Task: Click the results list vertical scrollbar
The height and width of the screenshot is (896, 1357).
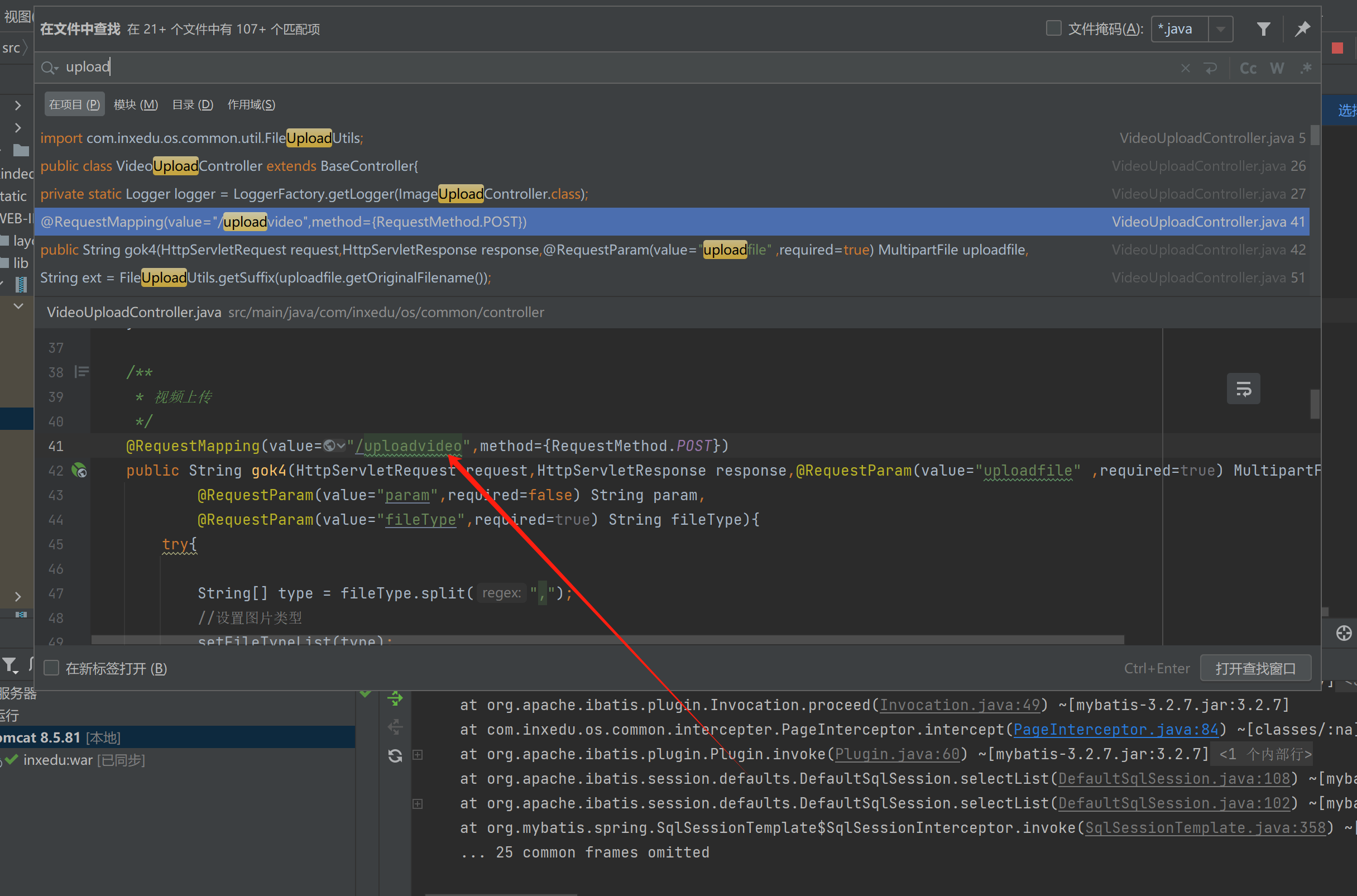Action: [1315, 136]
